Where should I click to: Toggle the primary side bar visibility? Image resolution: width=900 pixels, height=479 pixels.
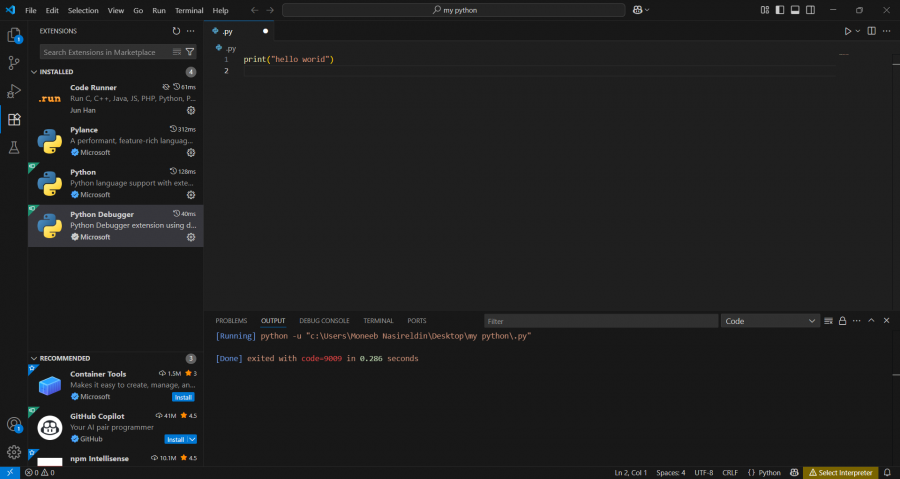(x=779, y=10)
